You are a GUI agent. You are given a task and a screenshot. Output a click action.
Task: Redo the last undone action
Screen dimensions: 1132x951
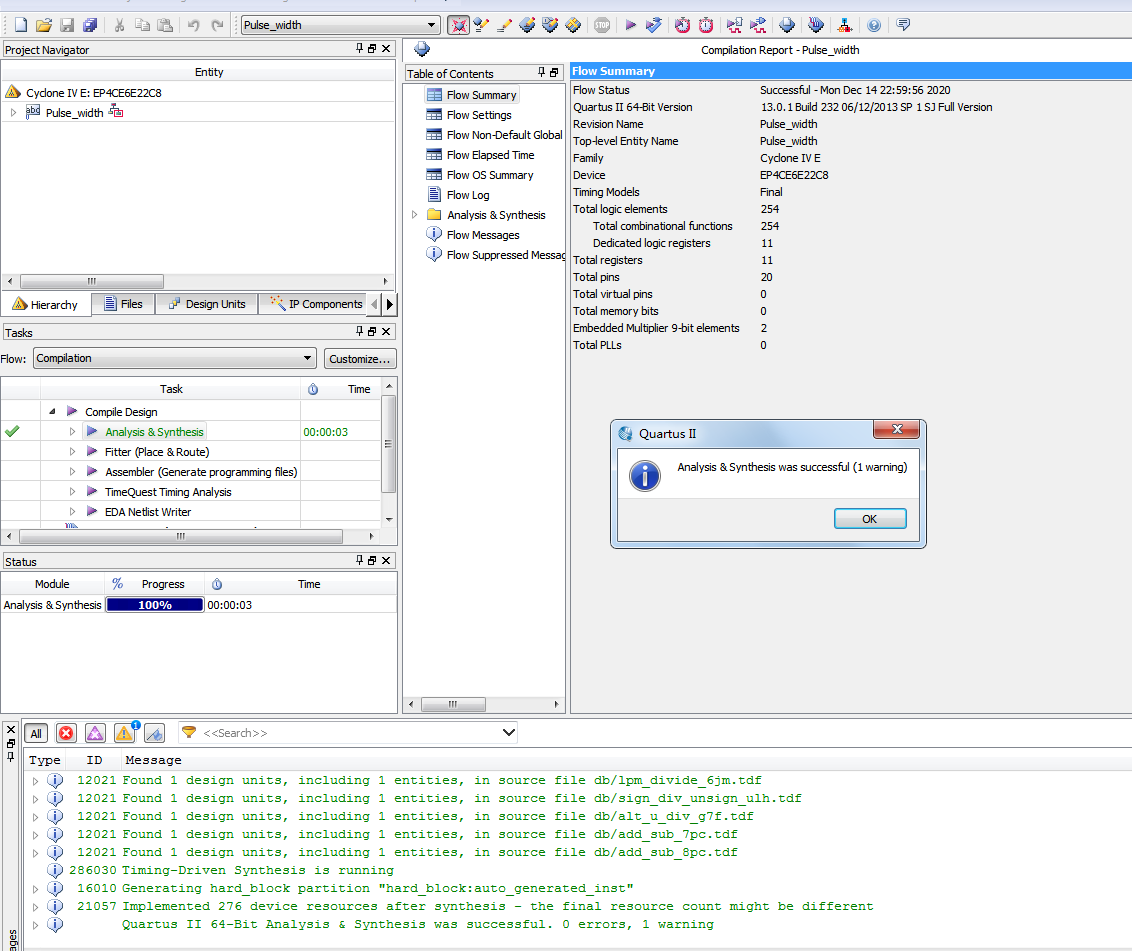coord(217,25)
